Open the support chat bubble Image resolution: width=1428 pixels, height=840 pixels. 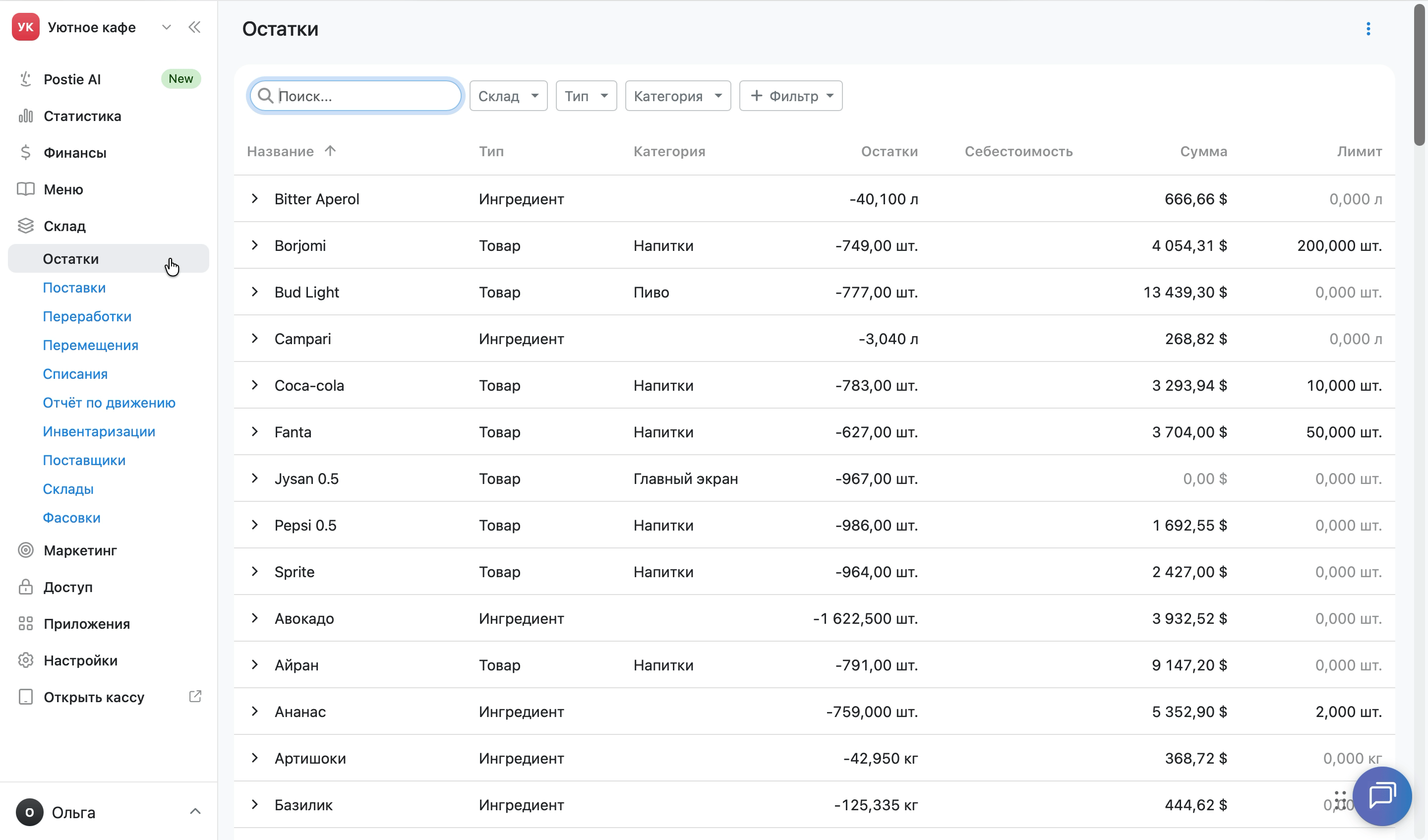coord(1382,796)
